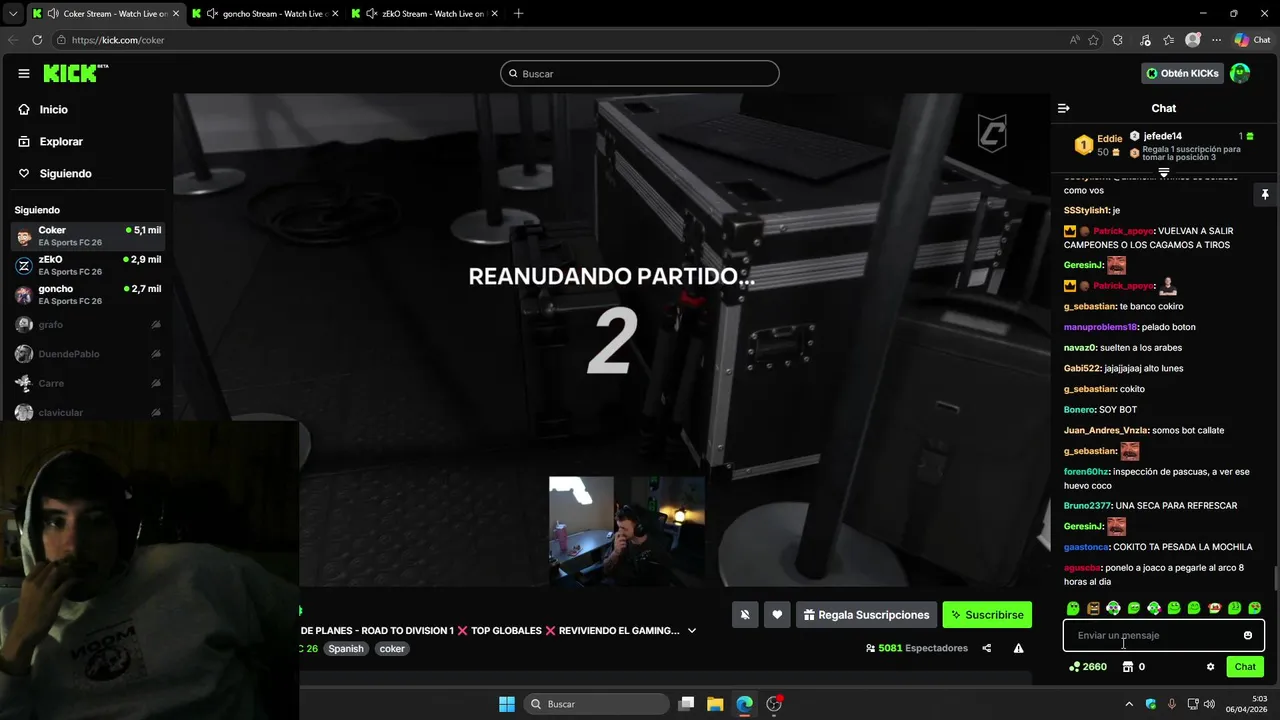This screenshot has height=720, width=1280.
Task: Click the Windows taskbar Buscar search box
Action: coord(597,704)
